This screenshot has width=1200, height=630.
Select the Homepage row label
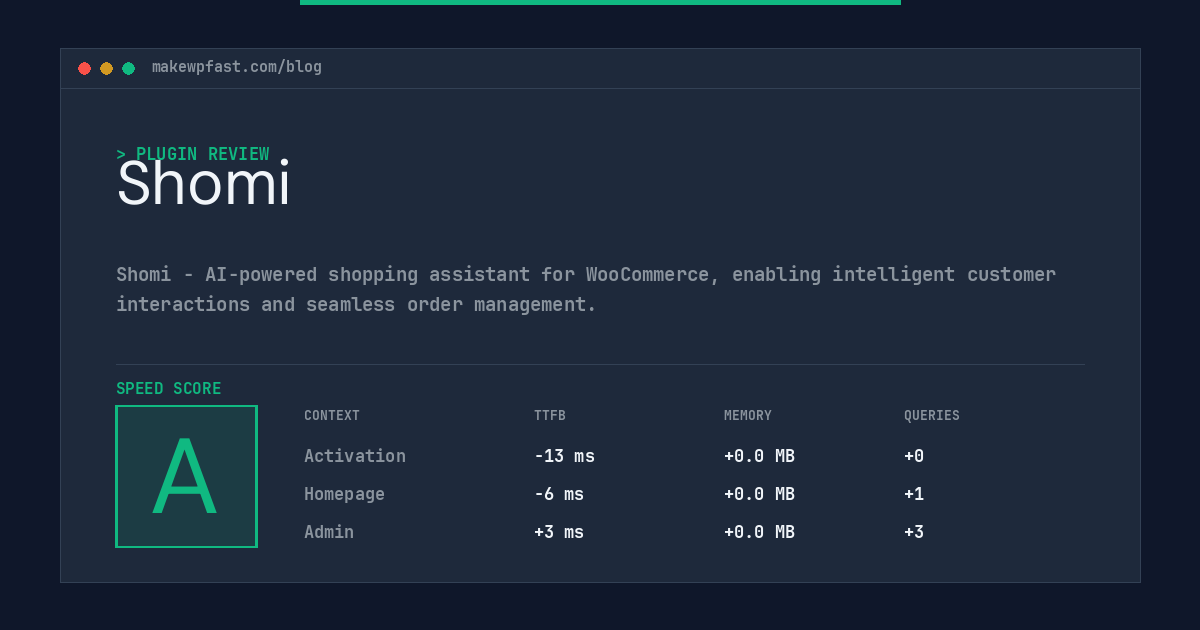point(344,494)
